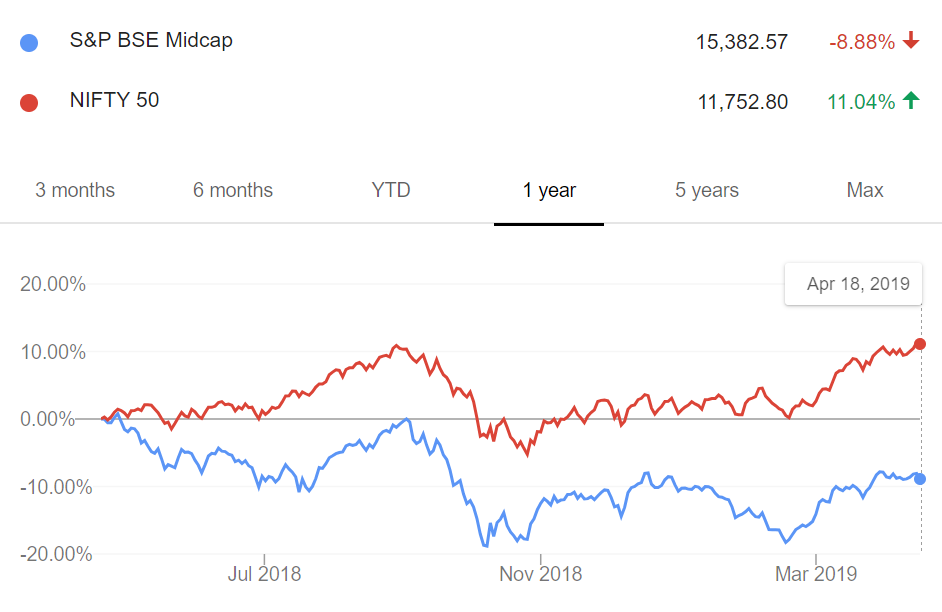Open the S&P BSE Midcap index name
The image size is (942, 612).
click(x=151, y=41)
